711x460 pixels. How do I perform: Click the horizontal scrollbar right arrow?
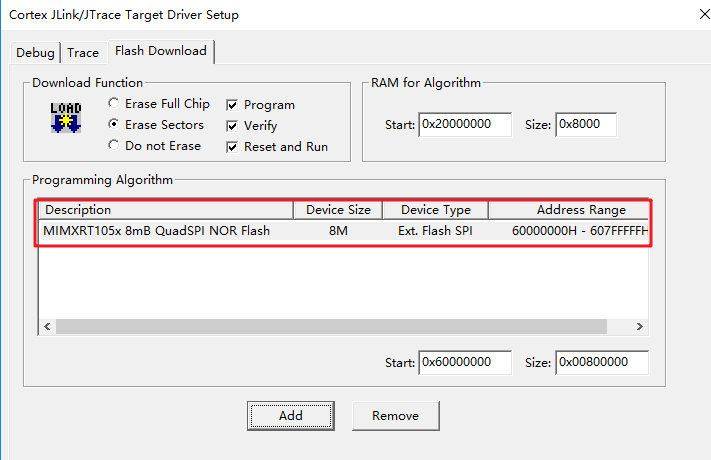pyautogui.click(x=641, y=327)
